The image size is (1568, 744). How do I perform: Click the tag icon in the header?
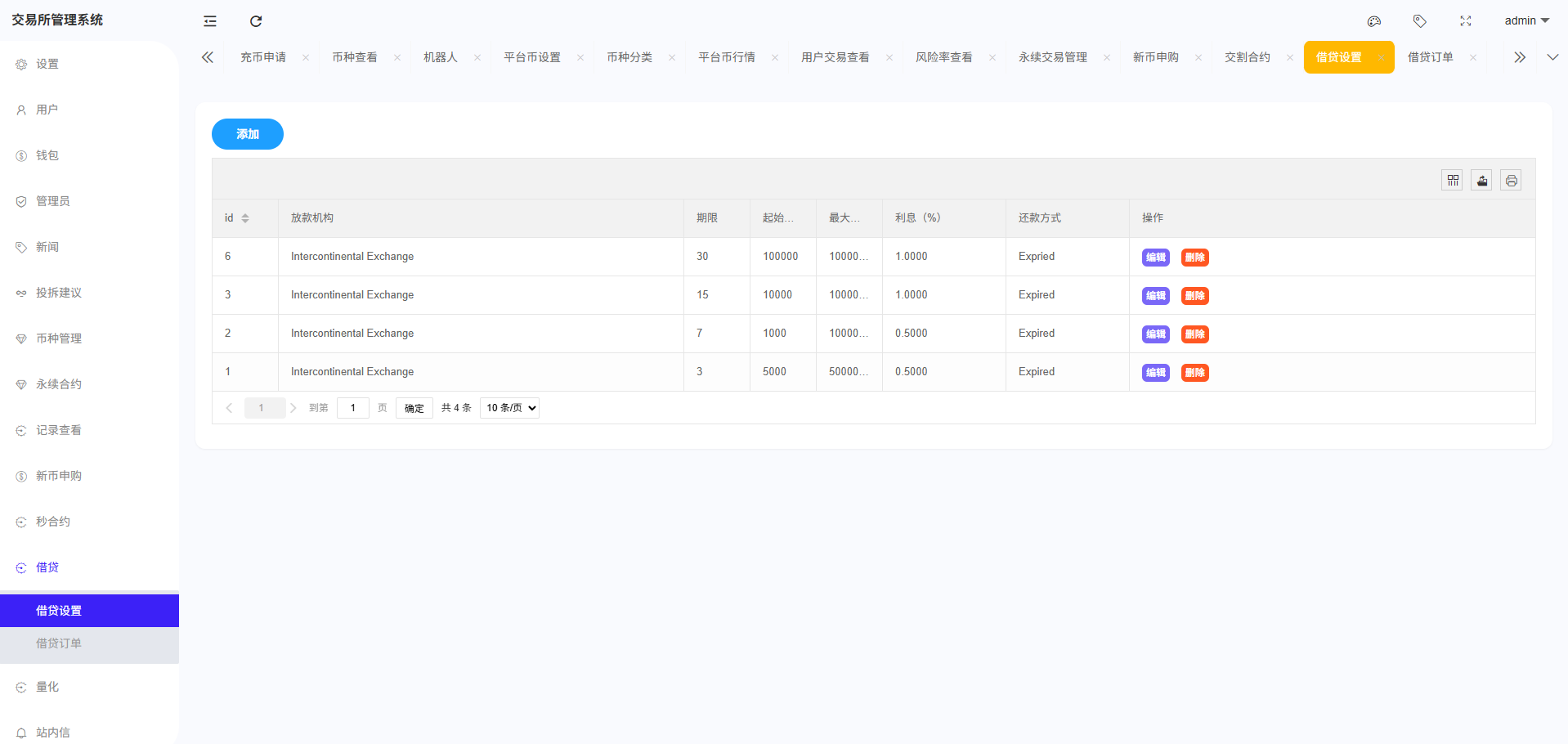[x=1420, y=21]
